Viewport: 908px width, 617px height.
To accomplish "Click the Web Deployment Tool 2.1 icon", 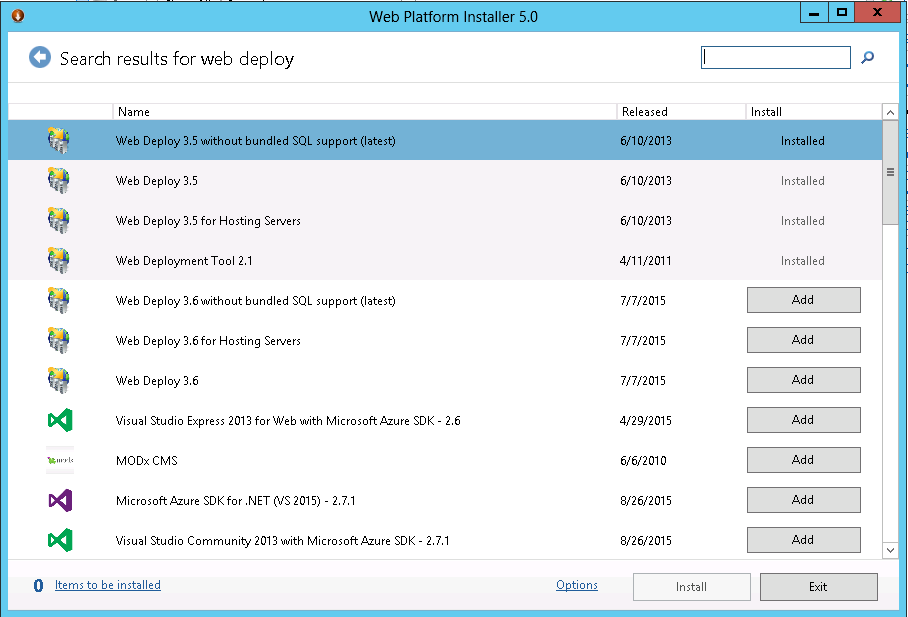I will (x=58, y=260).
